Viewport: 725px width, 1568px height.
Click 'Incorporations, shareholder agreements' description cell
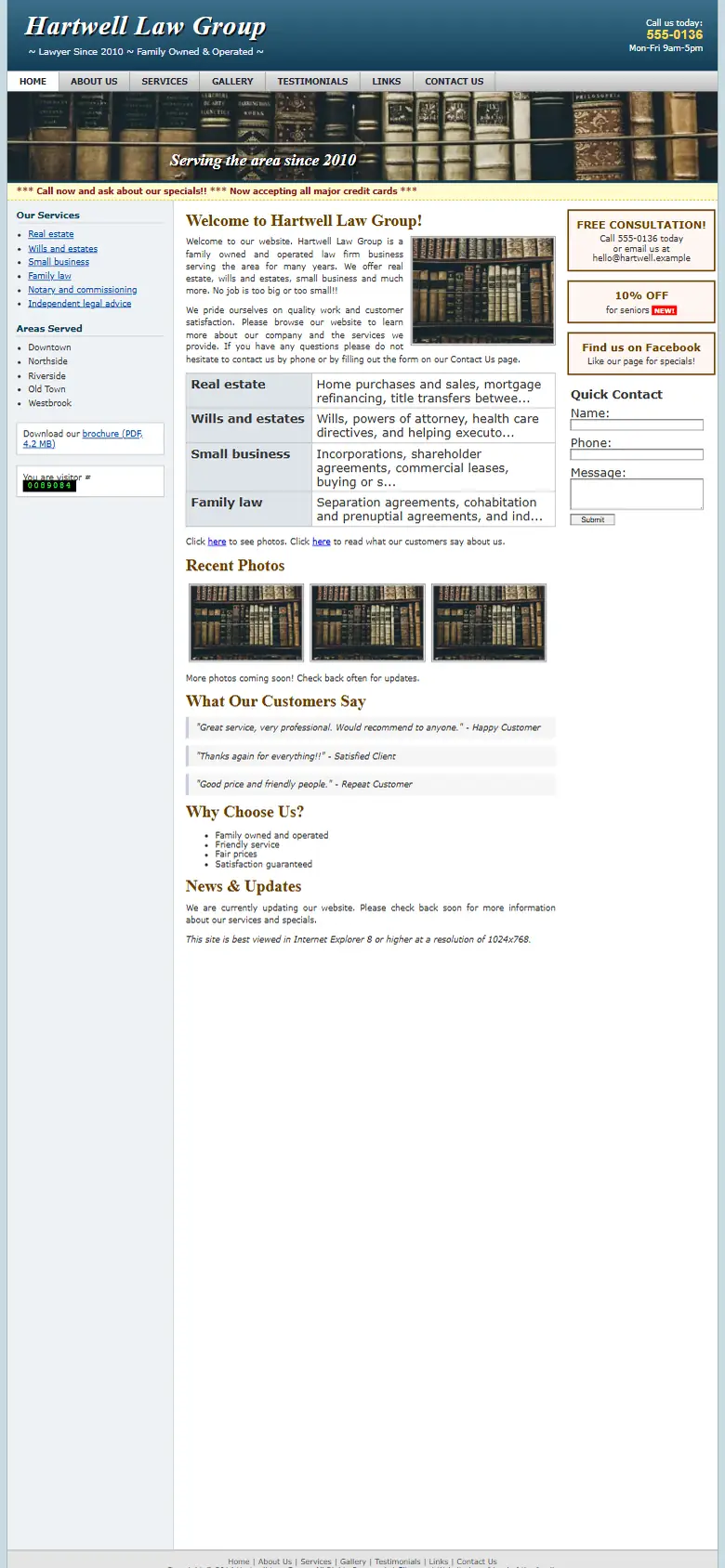click(433, 467)
